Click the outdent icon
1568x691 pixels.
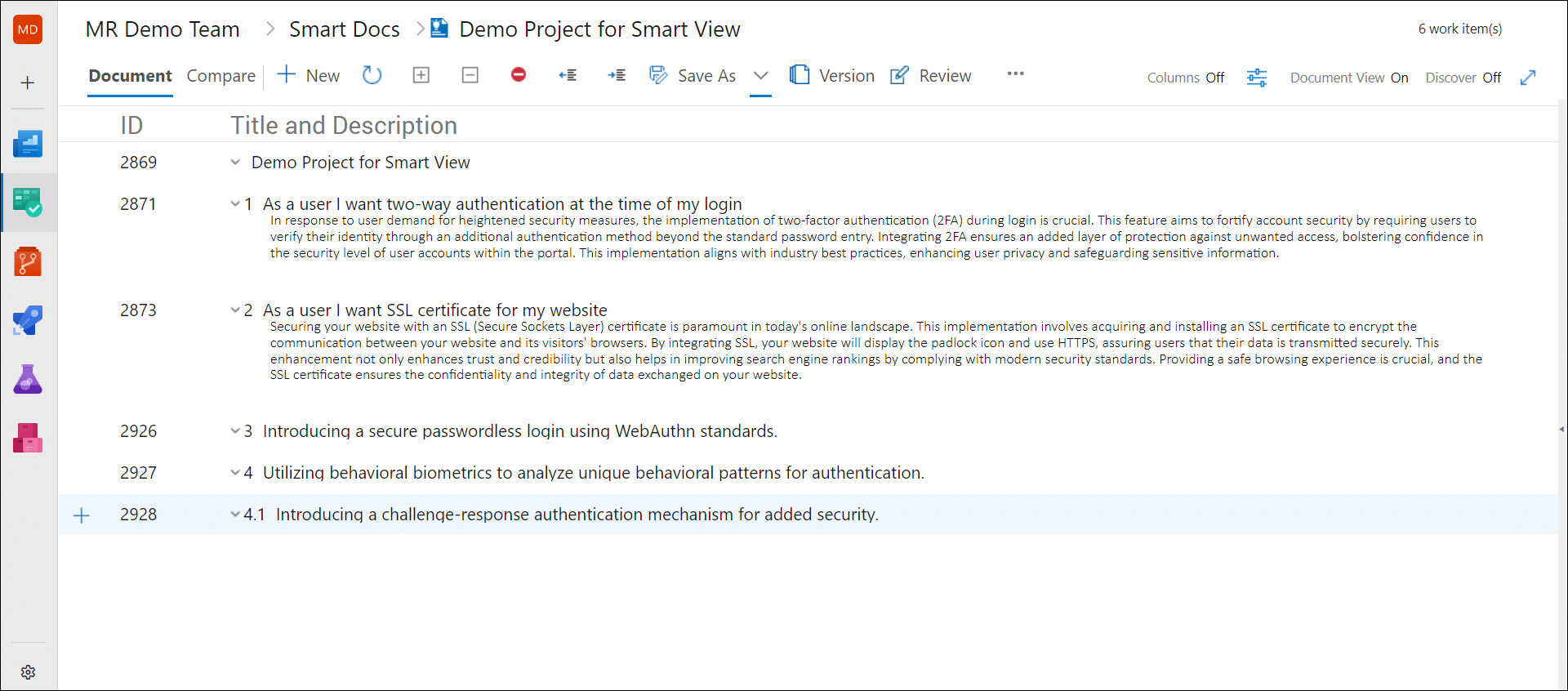click(x=568, y=75)
